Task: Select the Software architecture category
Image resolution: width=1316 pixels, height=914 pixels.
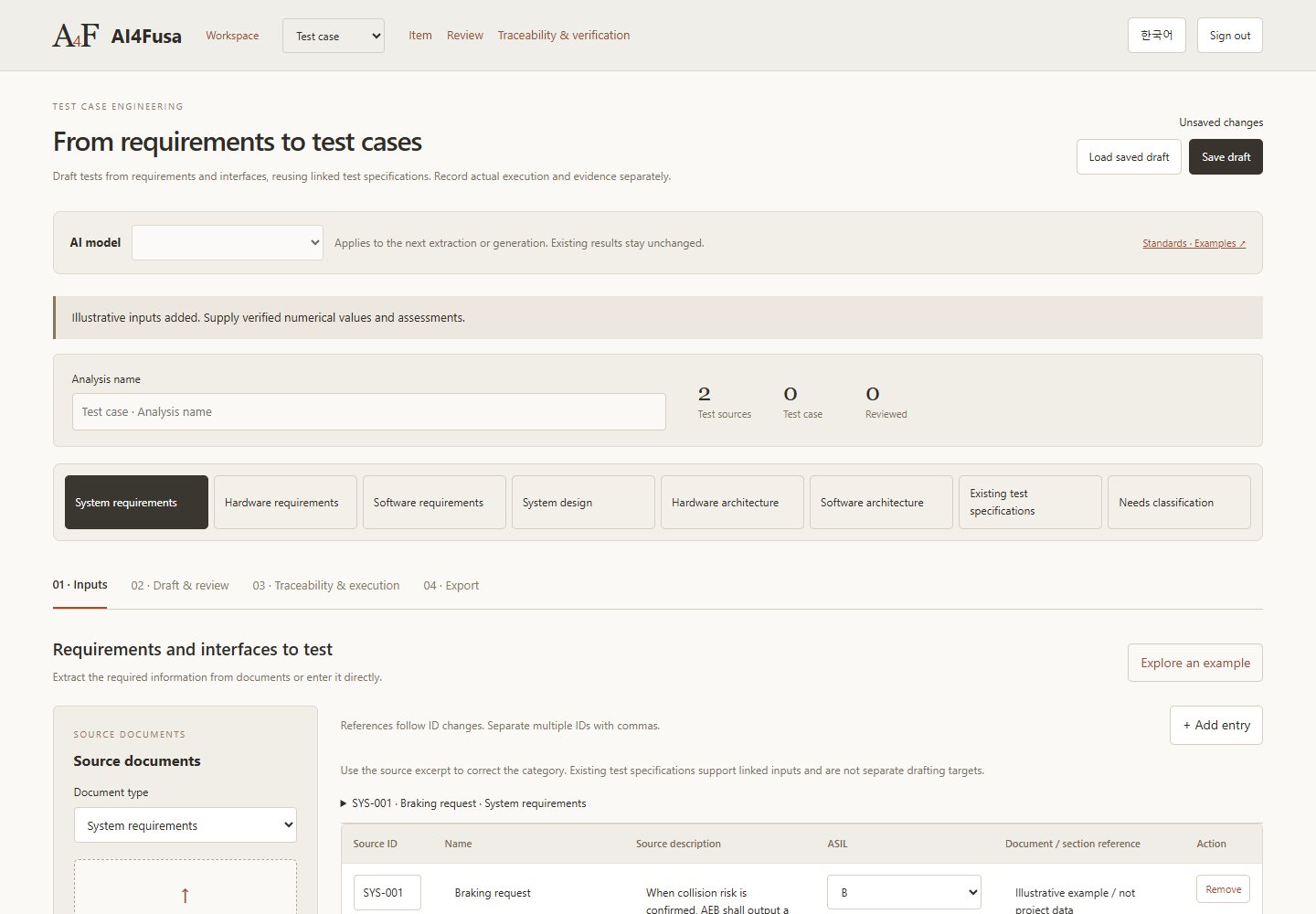Action: [881, 503]
